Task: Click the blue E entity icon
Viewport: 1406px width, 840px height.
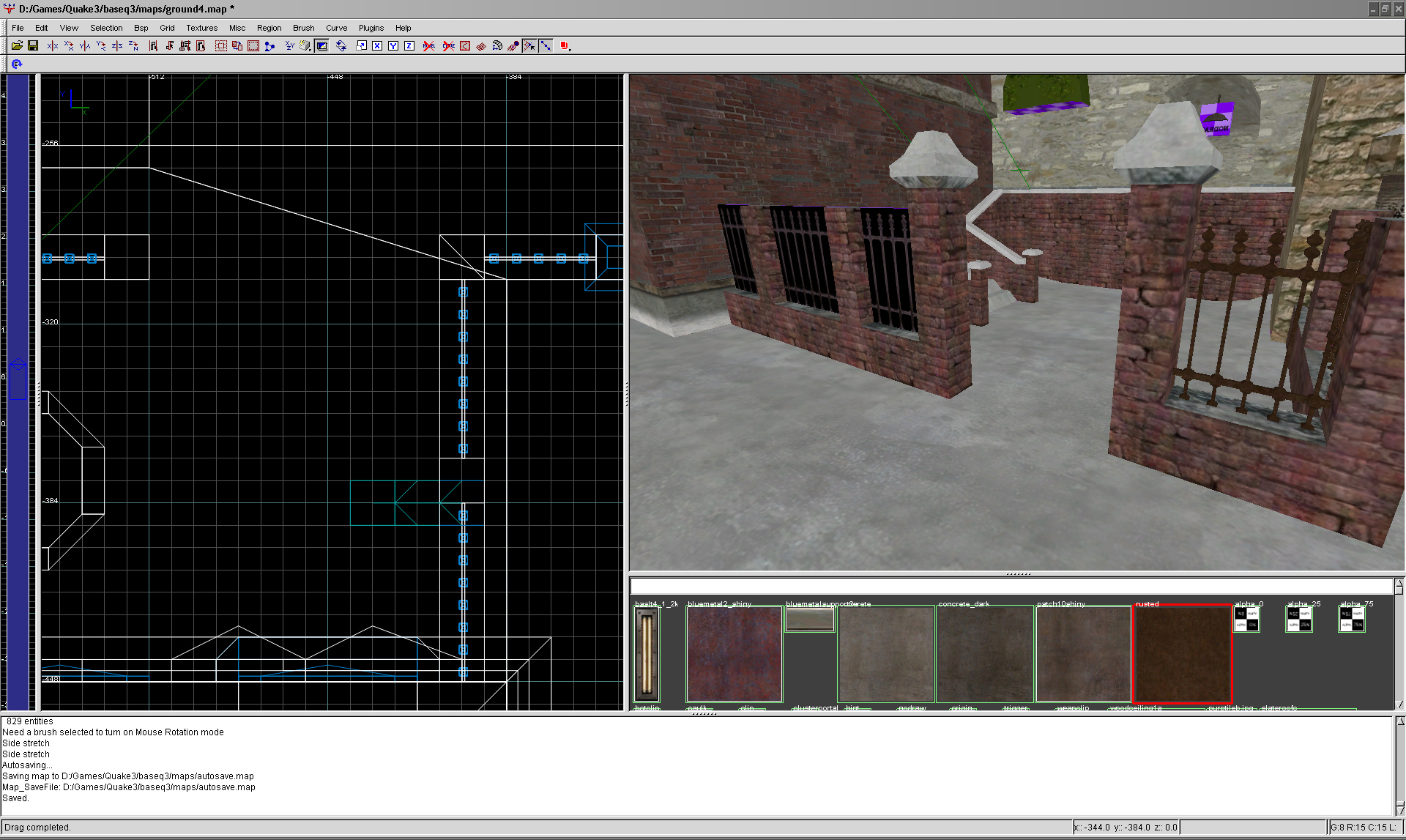Action: click(16, 64)
